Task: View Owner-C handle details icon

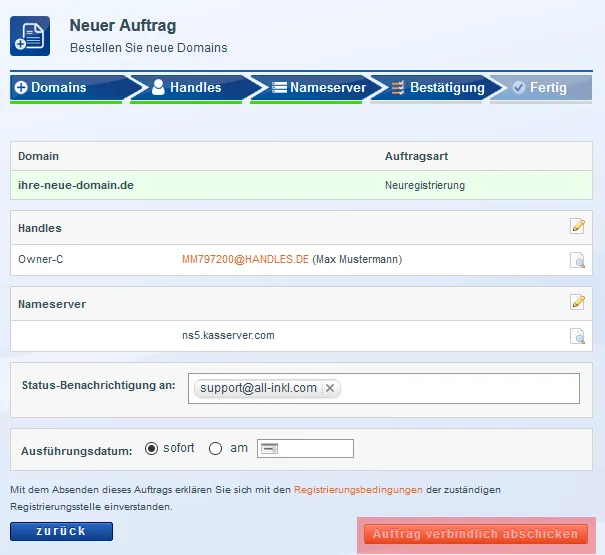Action: pyautogui.click(x=577, y=260)
